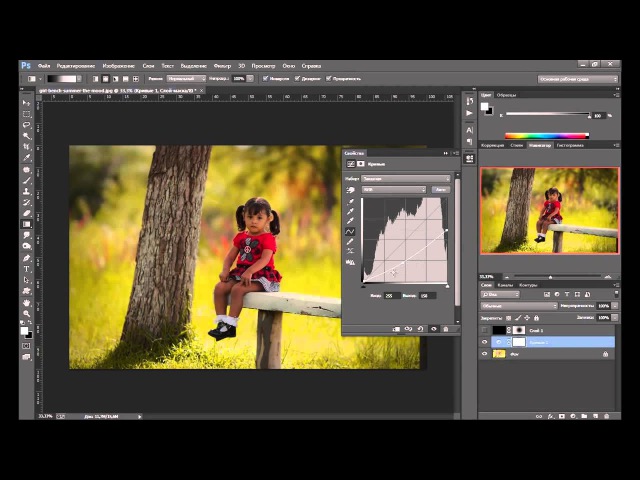Open opacity dropdown arrow in options bar
The height and width of the screenshot is (480, 640).
pyautogui.click(x=250, y=78)
